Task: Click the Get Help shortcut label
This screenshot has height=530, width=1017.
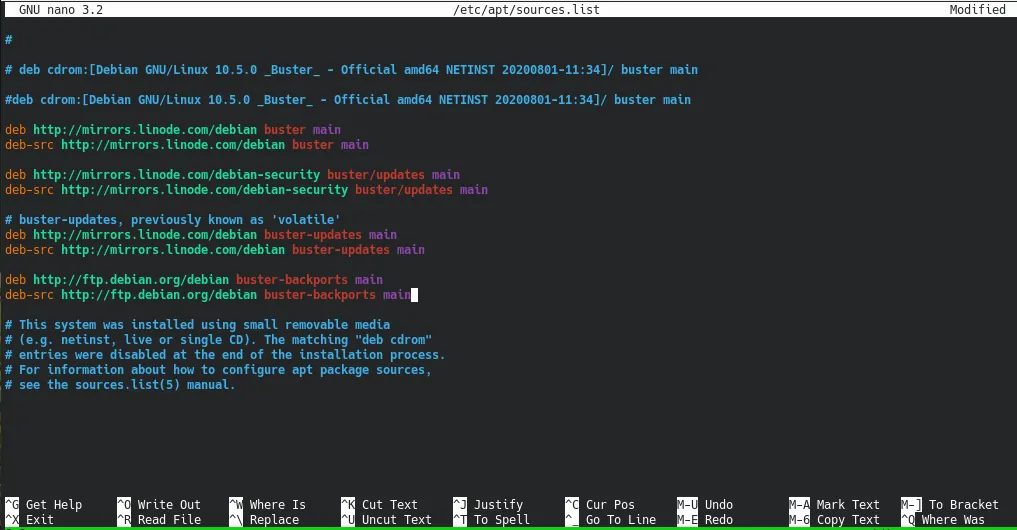Action: pos(54,505)
